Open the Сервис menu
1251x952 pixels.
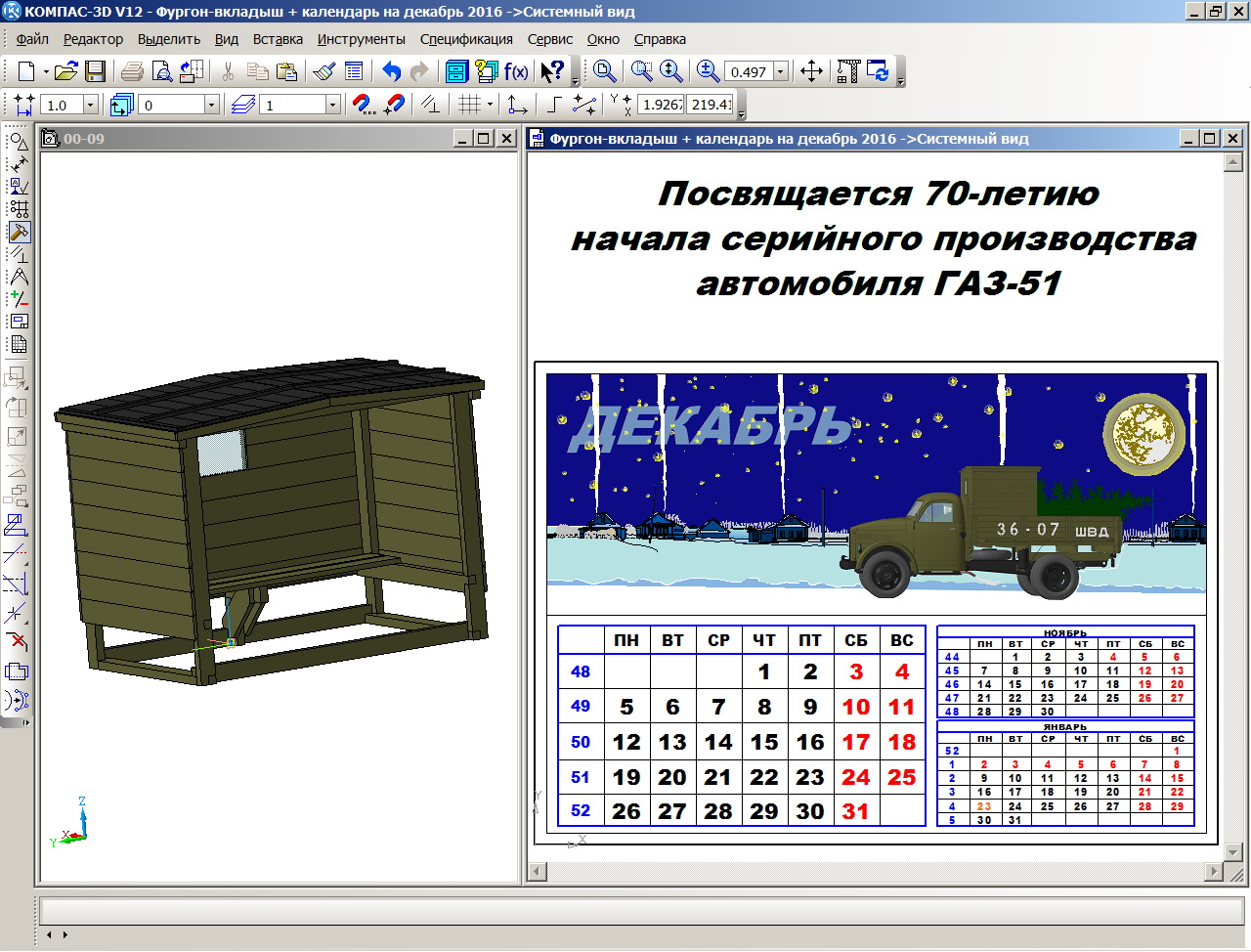pyautogui.click(x=550, y=39)
